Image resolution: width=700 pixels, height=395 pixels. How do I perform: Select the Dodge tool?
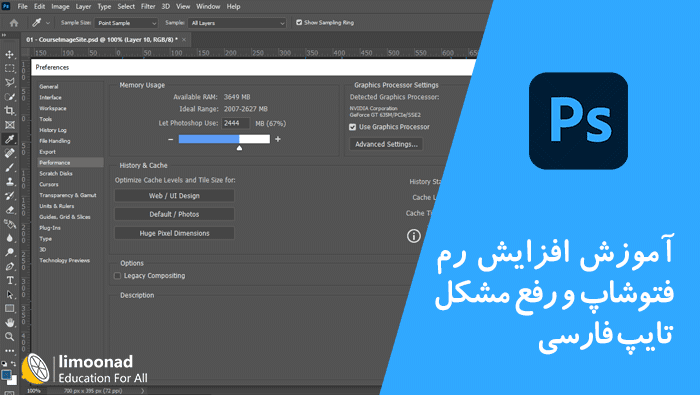tap(9, 252)
